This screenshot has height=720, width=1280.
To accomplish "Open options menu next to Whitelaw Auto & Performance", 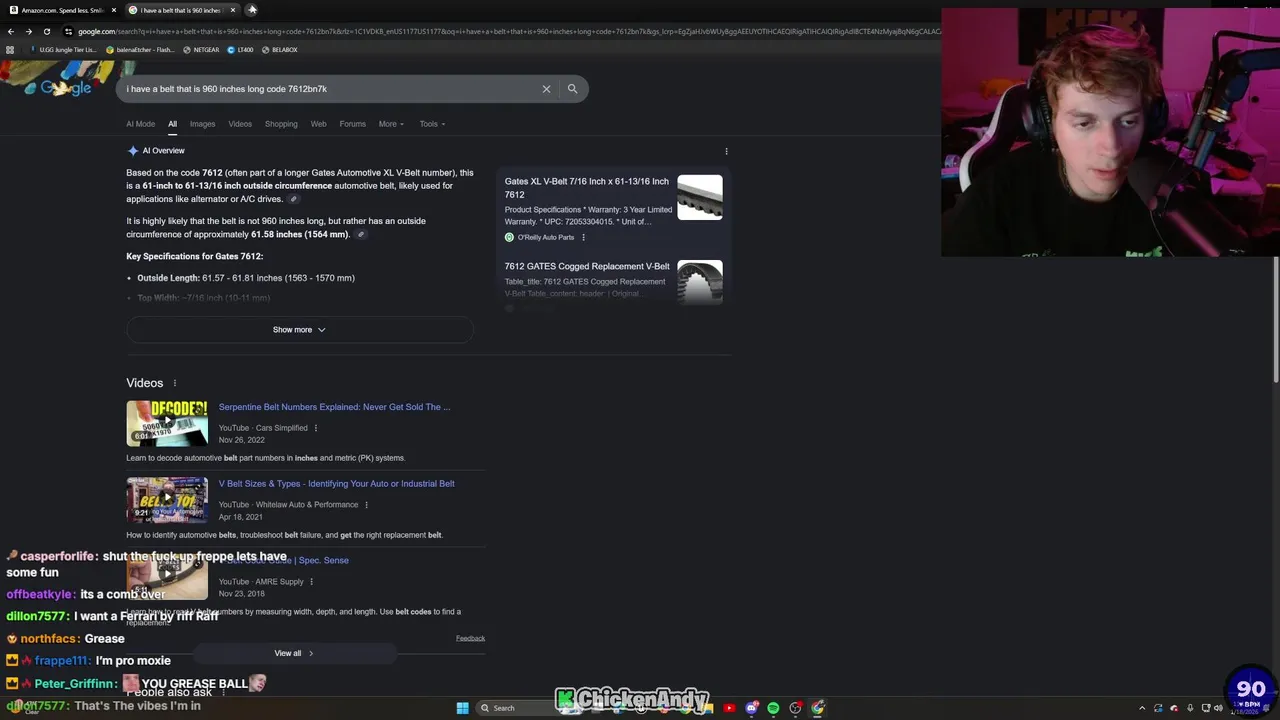I will [366, 505].
